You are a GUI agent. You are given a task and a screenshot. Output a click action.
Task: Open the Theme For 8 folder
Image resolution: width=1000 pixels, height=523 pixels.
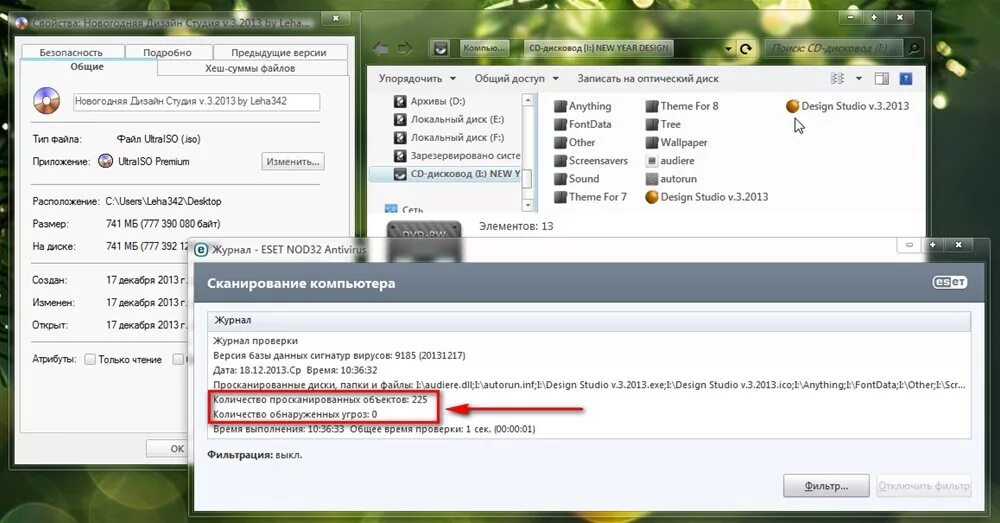click(682, 106)
